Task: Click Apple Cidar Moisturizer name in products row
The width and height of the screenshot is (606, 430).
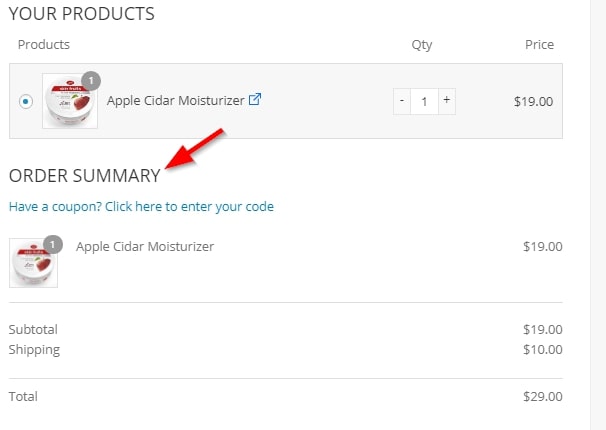Action: pos(175,100)
